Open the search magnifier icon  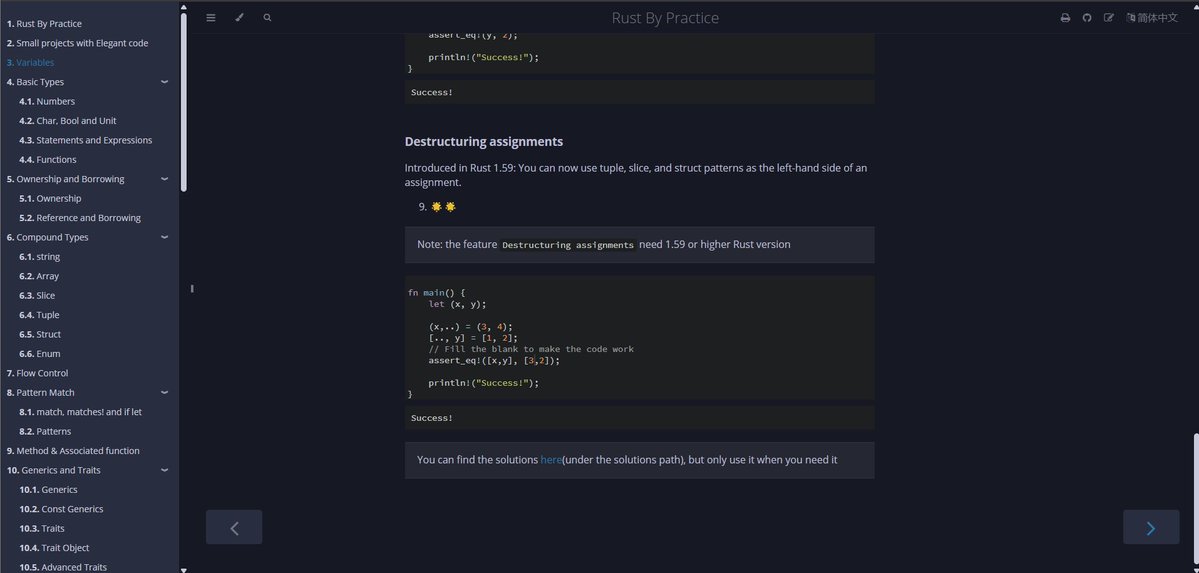(x=267, y=18)
